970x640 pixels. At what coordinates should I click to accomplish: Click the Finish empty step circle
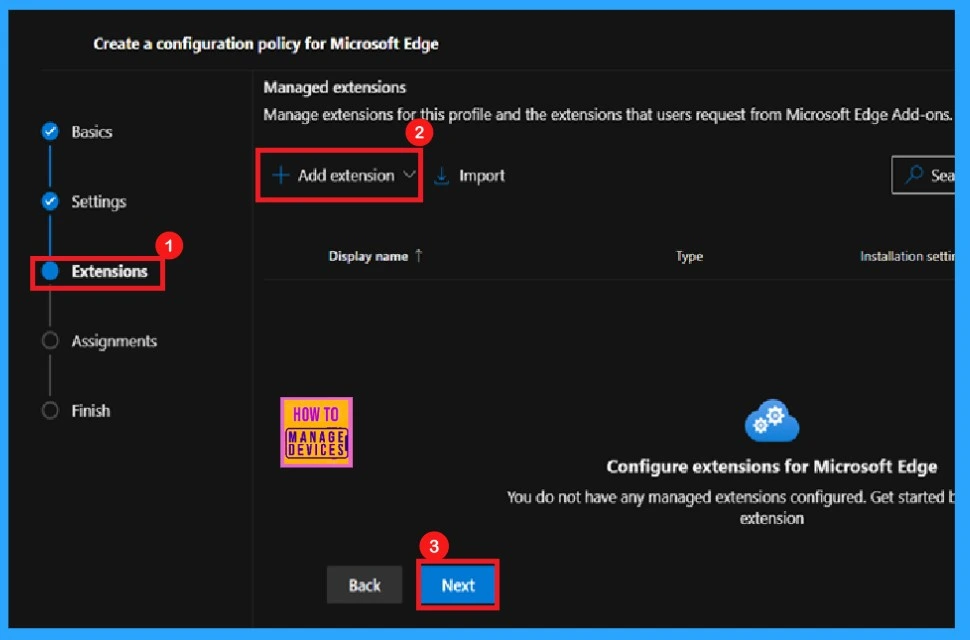(50, 411)
